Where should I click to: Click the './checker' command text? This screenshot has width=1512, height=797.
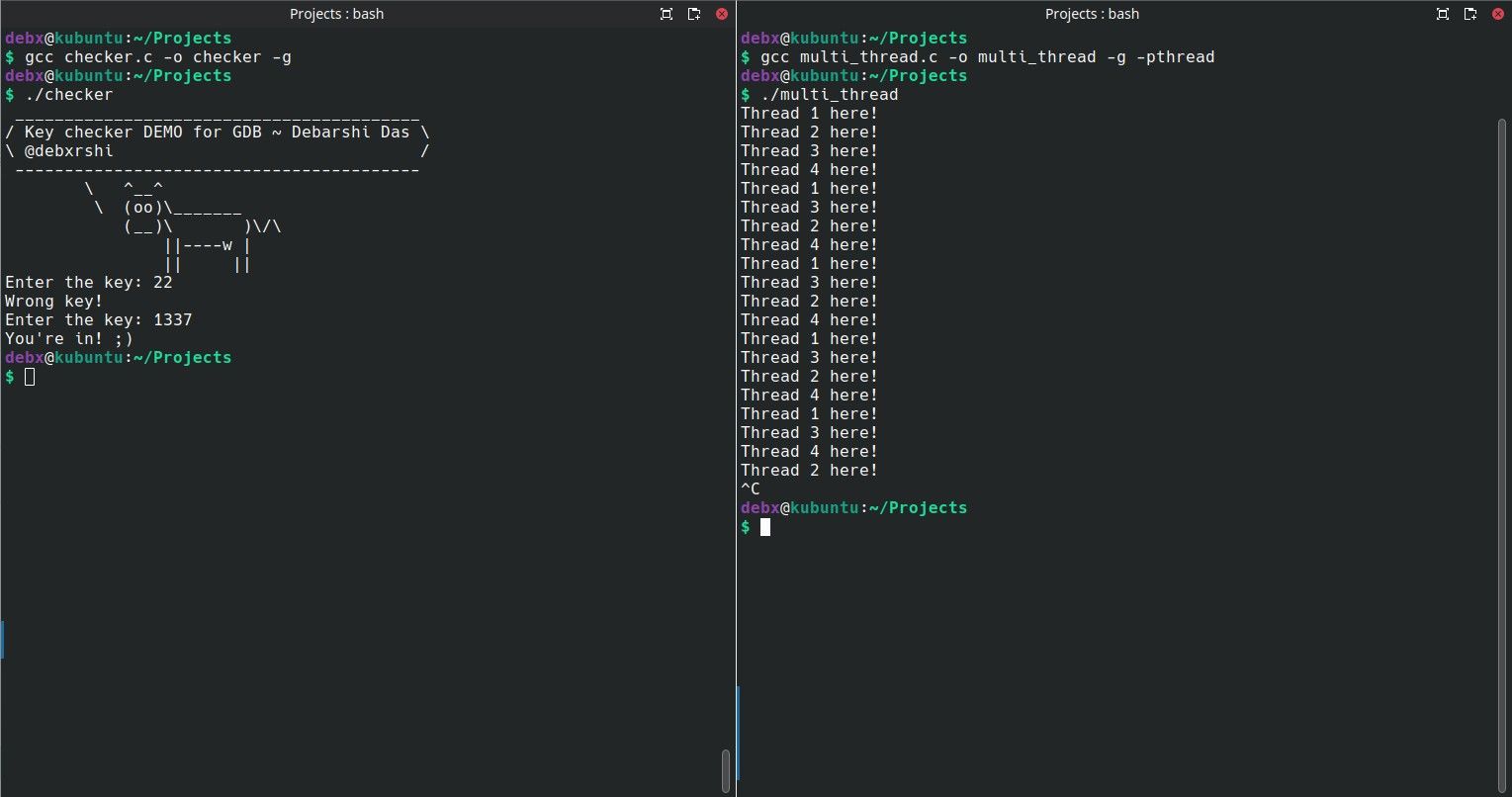pyautogui.click(x=69, y=94)
